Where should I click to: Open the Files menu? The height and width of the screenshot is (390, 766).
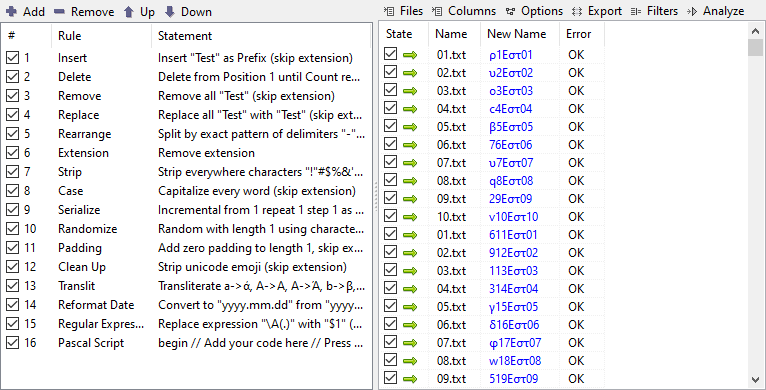[404, 11]
